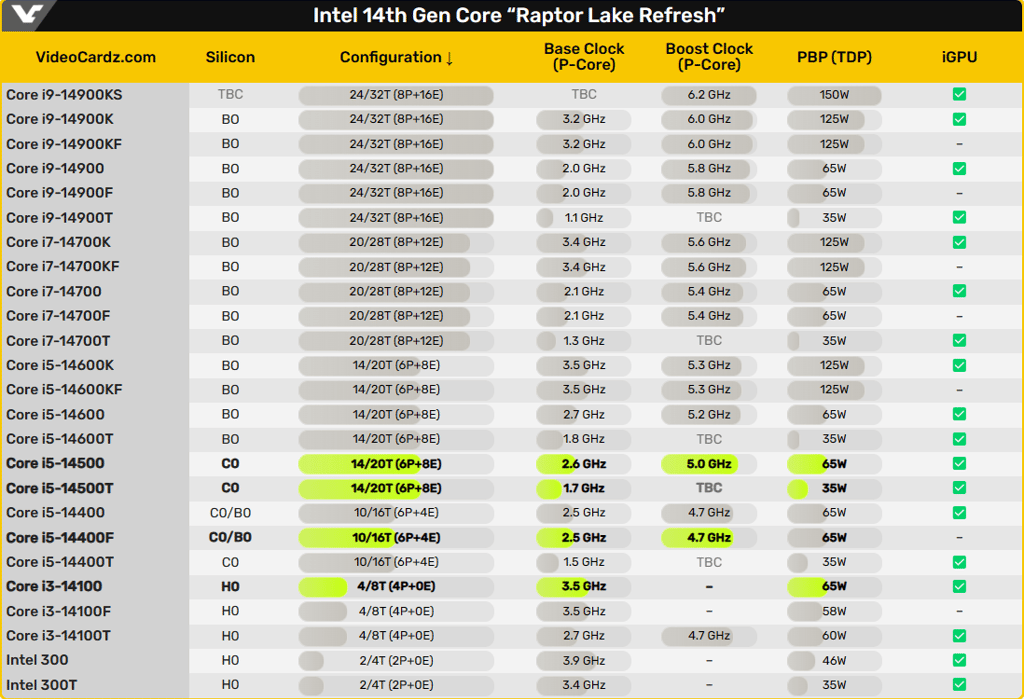Click the VideoCardz.com header label

(96, 57)
